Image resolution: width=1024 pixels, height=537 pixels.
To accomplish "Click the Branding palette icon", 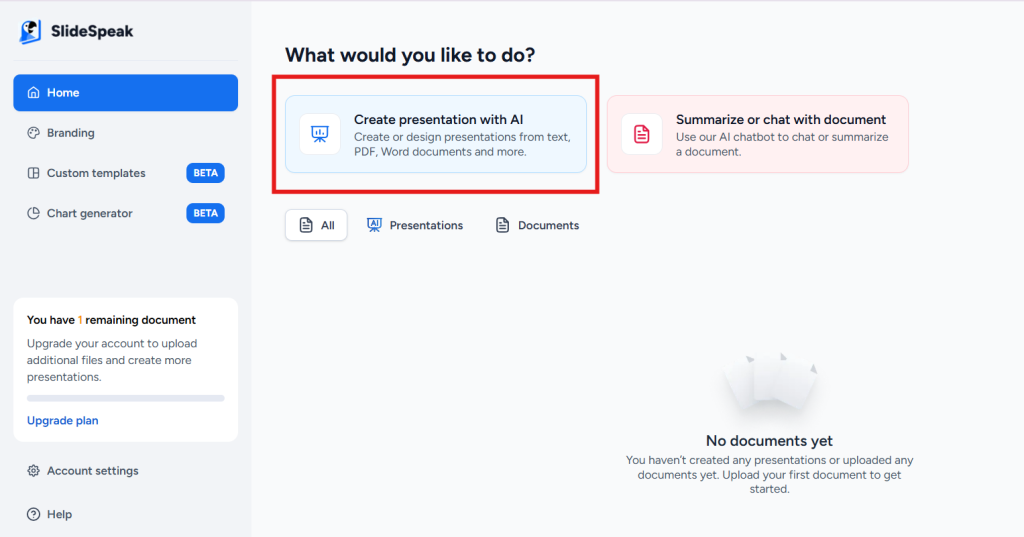I will coord(33,133).
